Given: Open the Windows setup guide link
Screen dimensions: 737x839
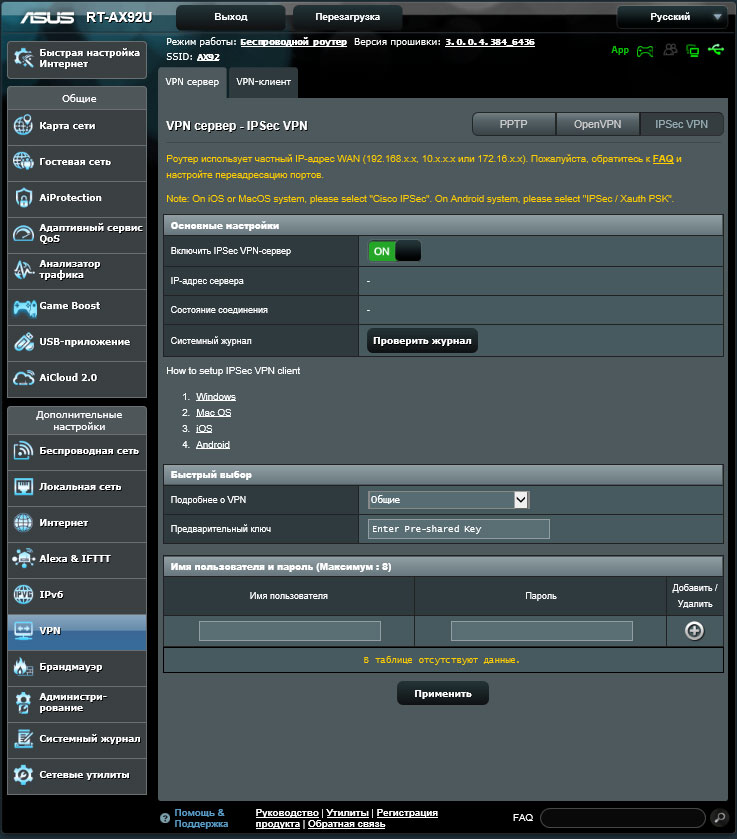Looking at the screenshot, I should 216,396.
